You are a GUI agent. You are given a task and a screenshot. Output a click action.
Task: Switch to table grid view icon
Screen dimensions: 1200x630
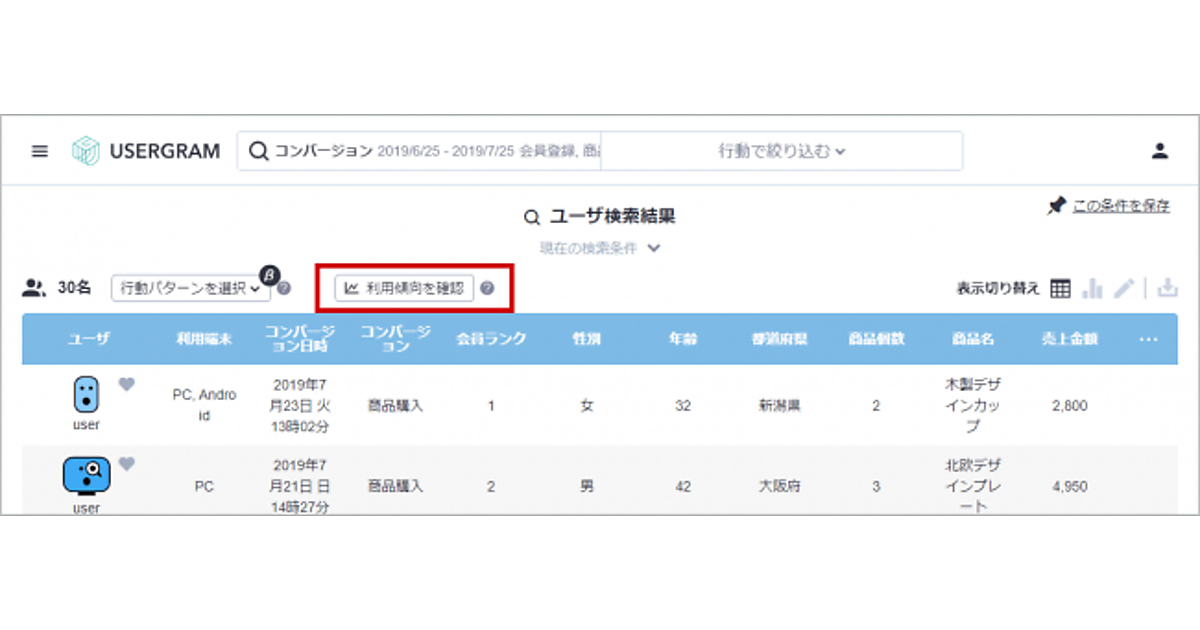click(1061, 288)
